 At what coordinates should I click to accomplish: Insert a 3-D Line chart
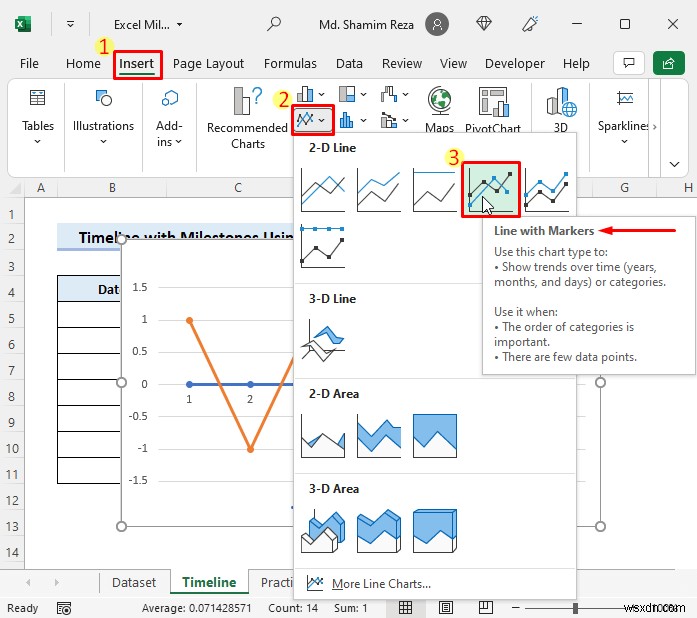[x=323, y=341]
